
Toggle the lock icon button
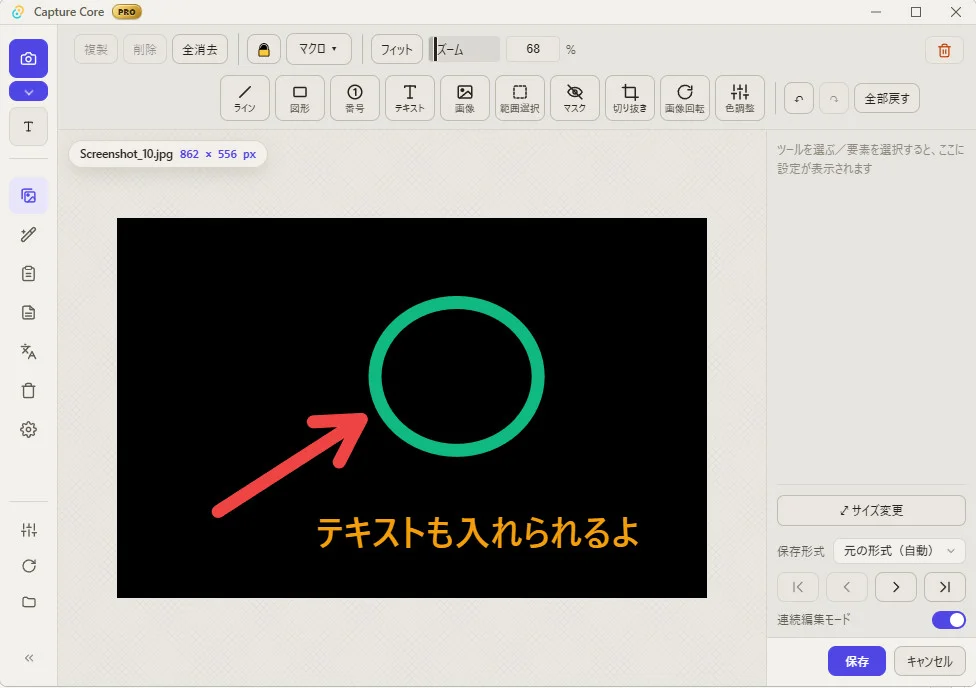point(264,49)
